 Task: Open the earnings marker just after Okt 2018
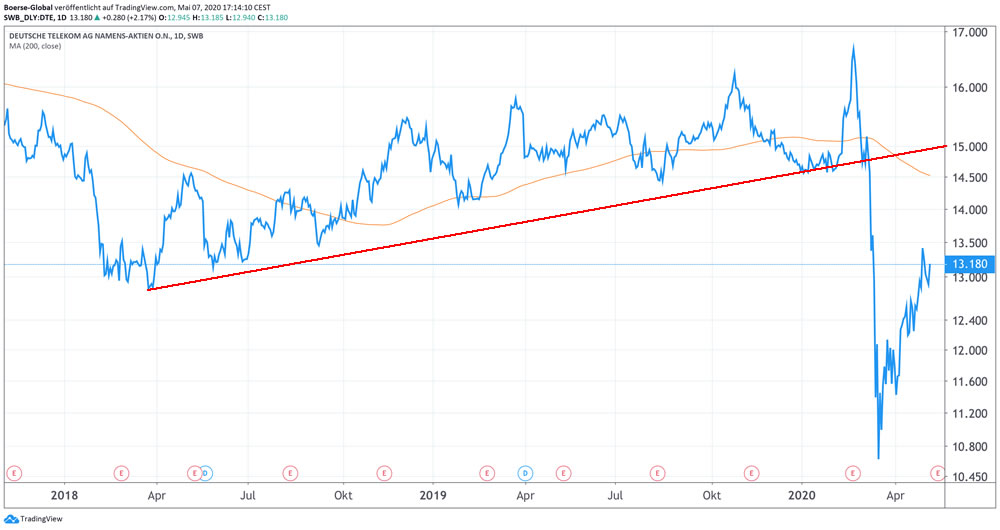click(383, 473)
